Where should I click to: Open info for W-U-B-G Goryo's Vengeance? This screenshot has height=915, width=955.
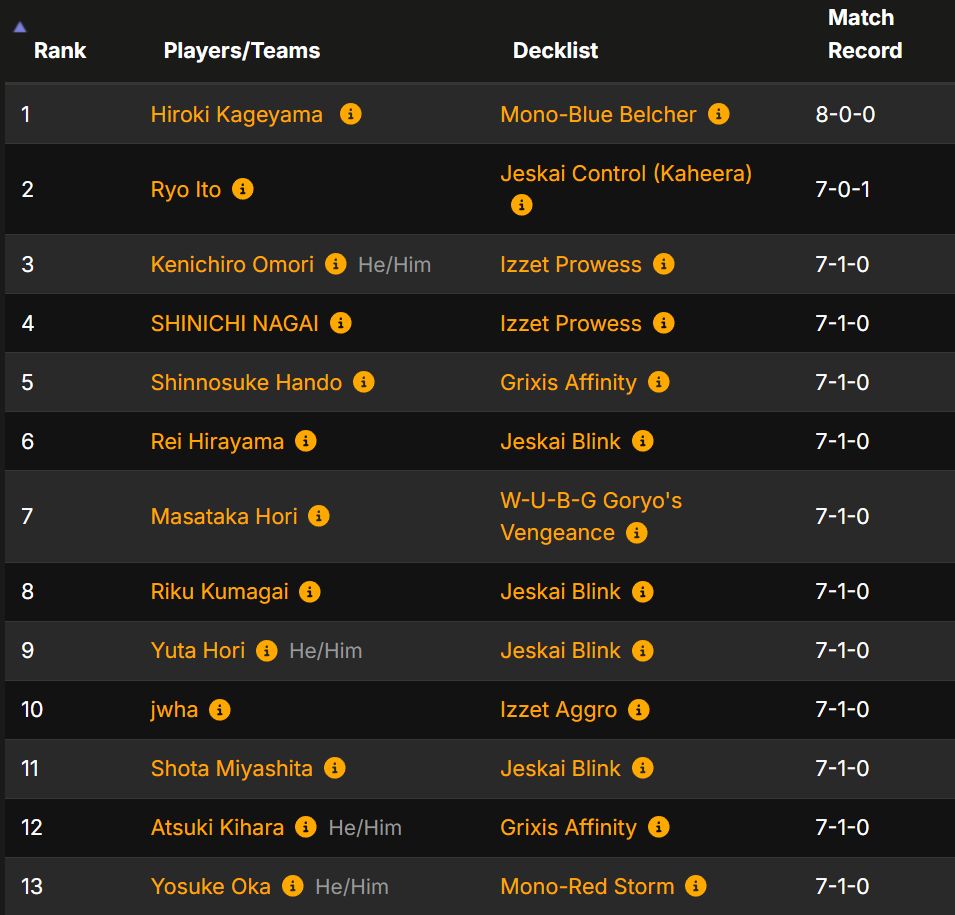point(637,533)
